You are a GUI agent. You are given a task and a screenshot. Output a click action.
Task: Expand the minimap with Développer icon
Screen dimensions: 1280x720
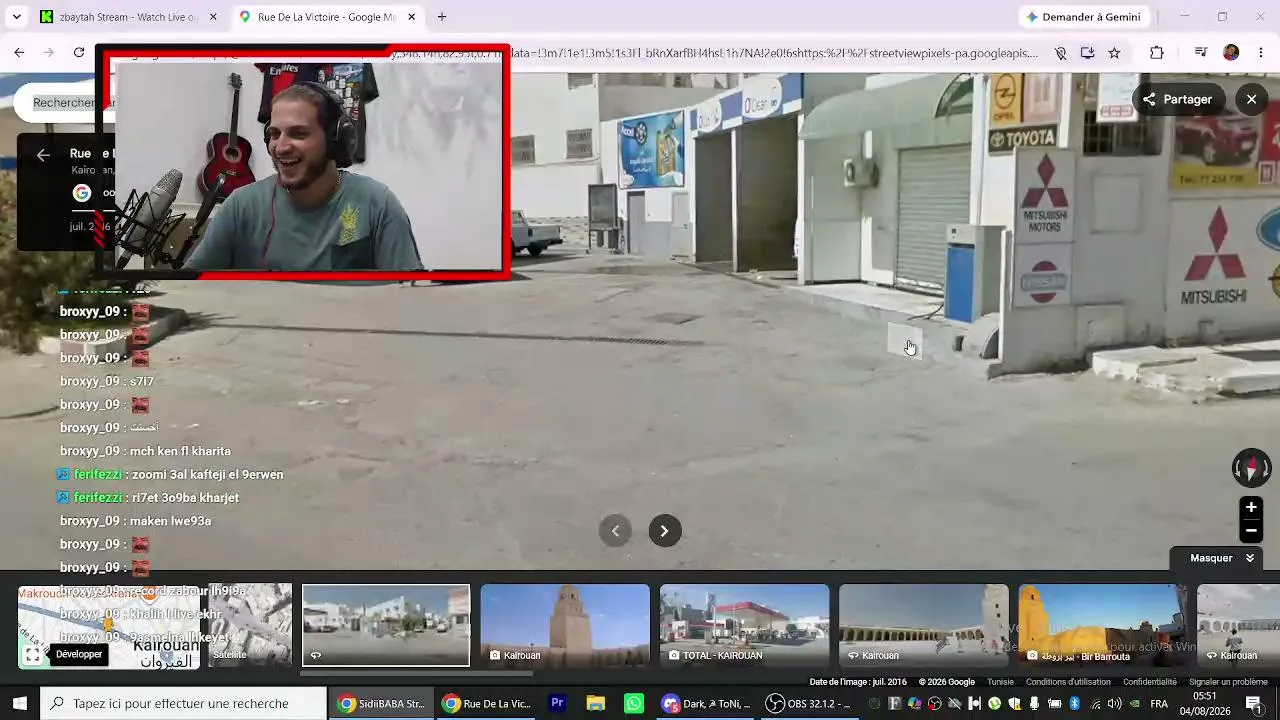(33, 655)
